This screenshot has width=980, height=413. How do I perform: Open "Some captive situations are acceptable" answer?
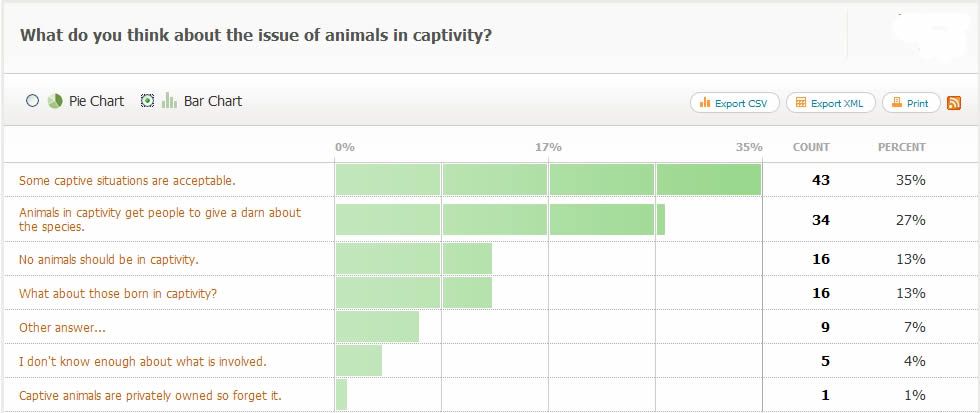coord(127,181)
